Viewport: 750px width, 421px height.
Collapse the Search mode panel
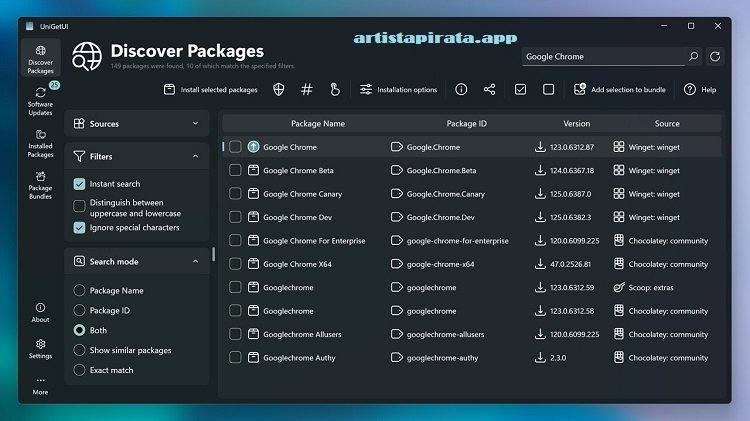[x=137, y=261]
